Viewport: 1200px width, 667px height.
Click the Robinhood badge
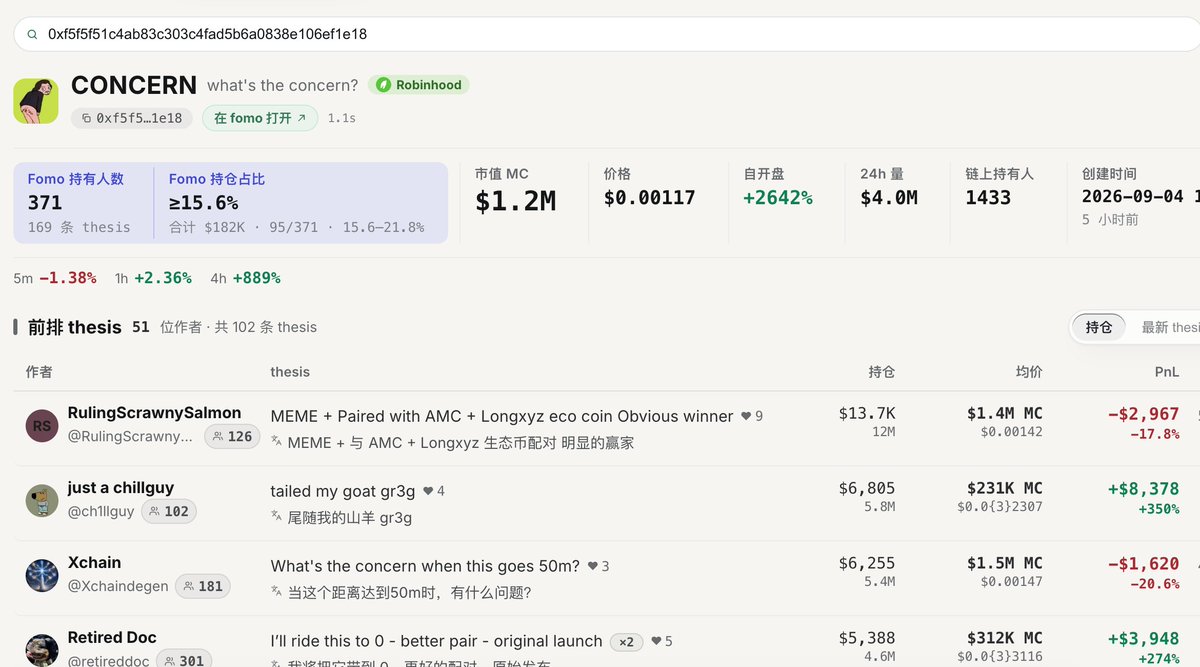[418, 85]
